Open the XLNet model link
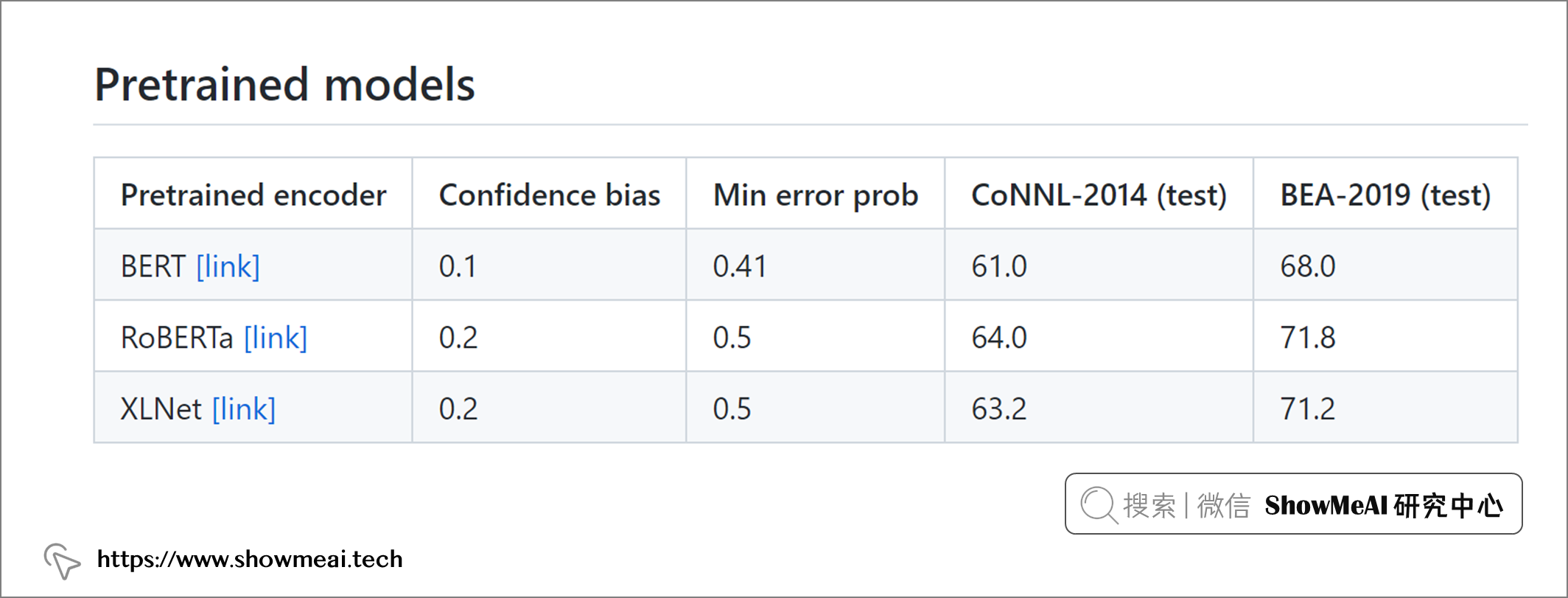This screenshot has height=598, width=1568. click(x=244, y=409)
